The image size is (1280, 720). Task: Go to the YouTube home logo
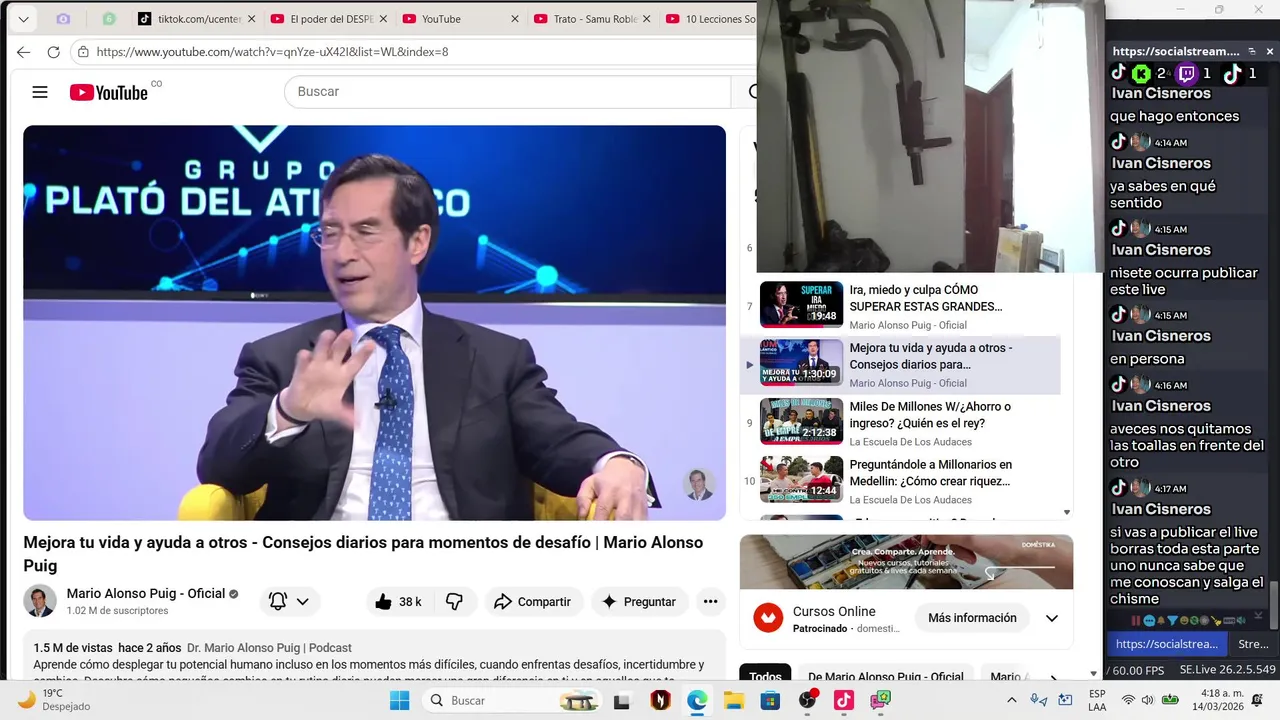[109, 92]
